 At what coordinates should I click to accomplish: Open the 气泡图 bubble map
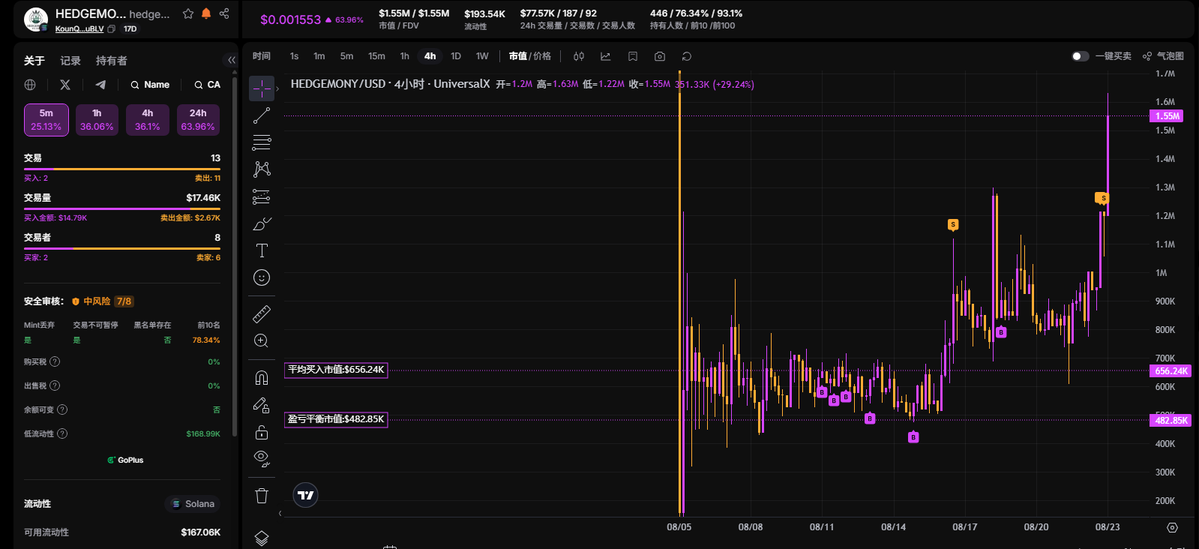pos(1162,56)
